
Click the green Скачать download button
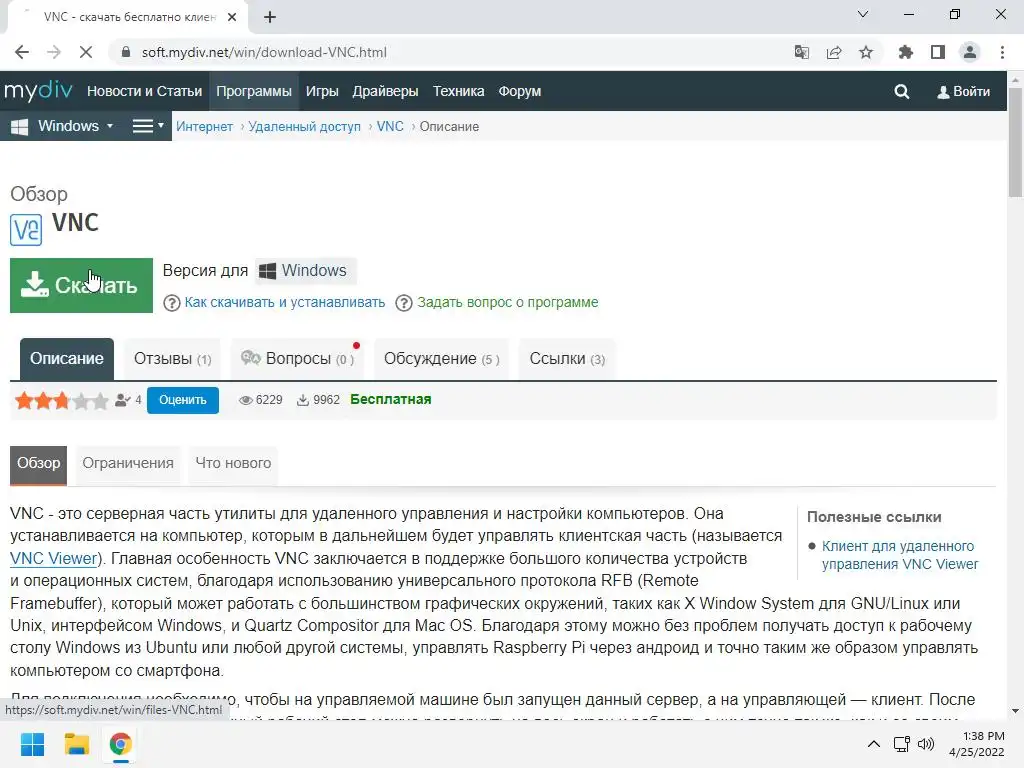click(x=81, y=285)
